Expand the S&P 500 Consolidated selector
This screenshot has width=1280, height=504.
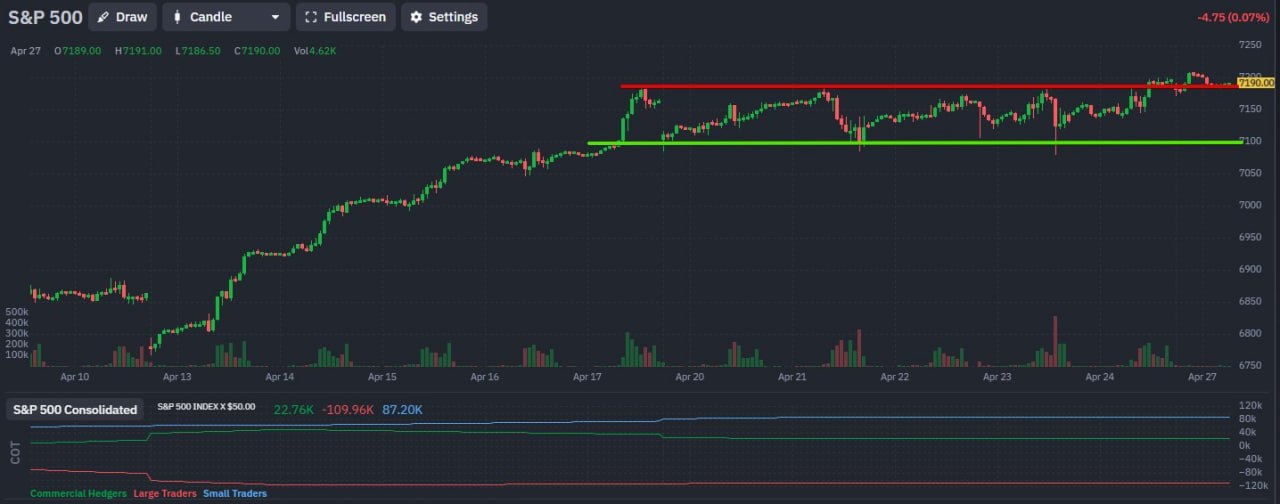(75, 410)
